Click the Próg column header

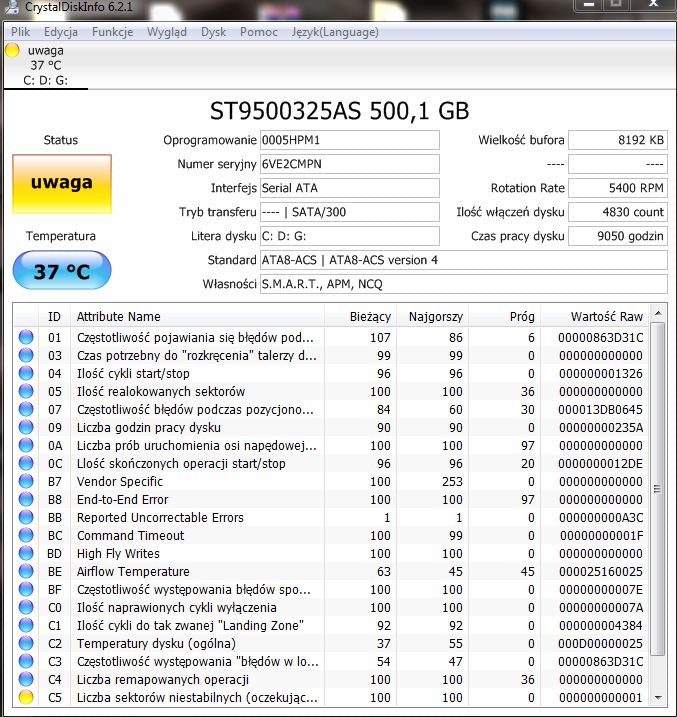(x=505, y=316)
